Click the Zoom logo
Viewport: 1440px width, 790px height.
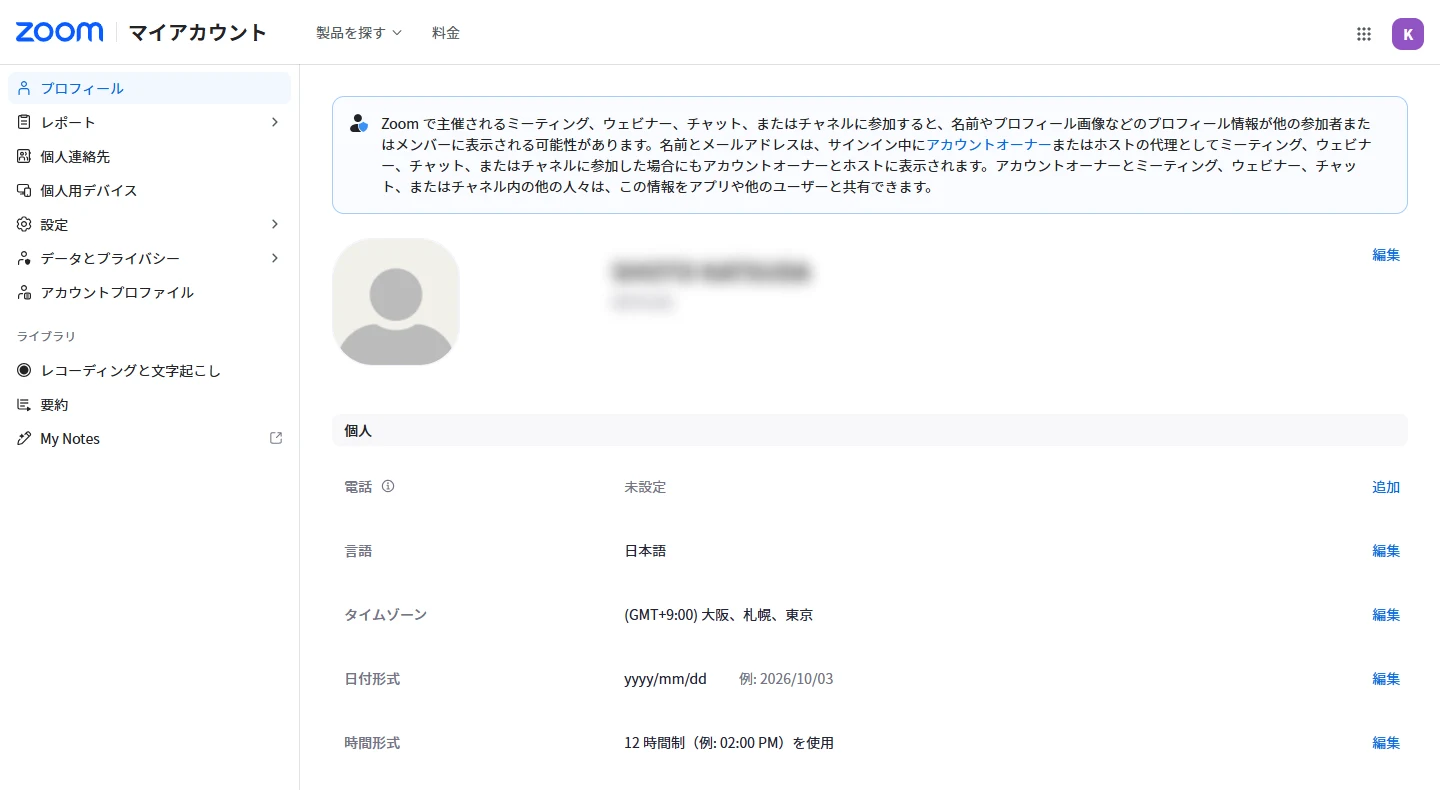pos(59,32)
